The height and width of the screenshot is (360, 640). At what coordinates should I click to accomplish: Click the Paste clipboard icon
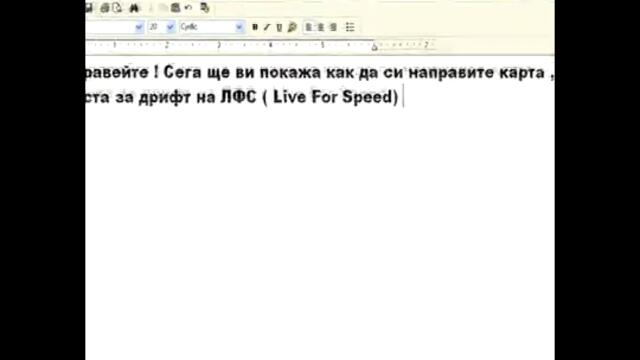click(176, 8)
